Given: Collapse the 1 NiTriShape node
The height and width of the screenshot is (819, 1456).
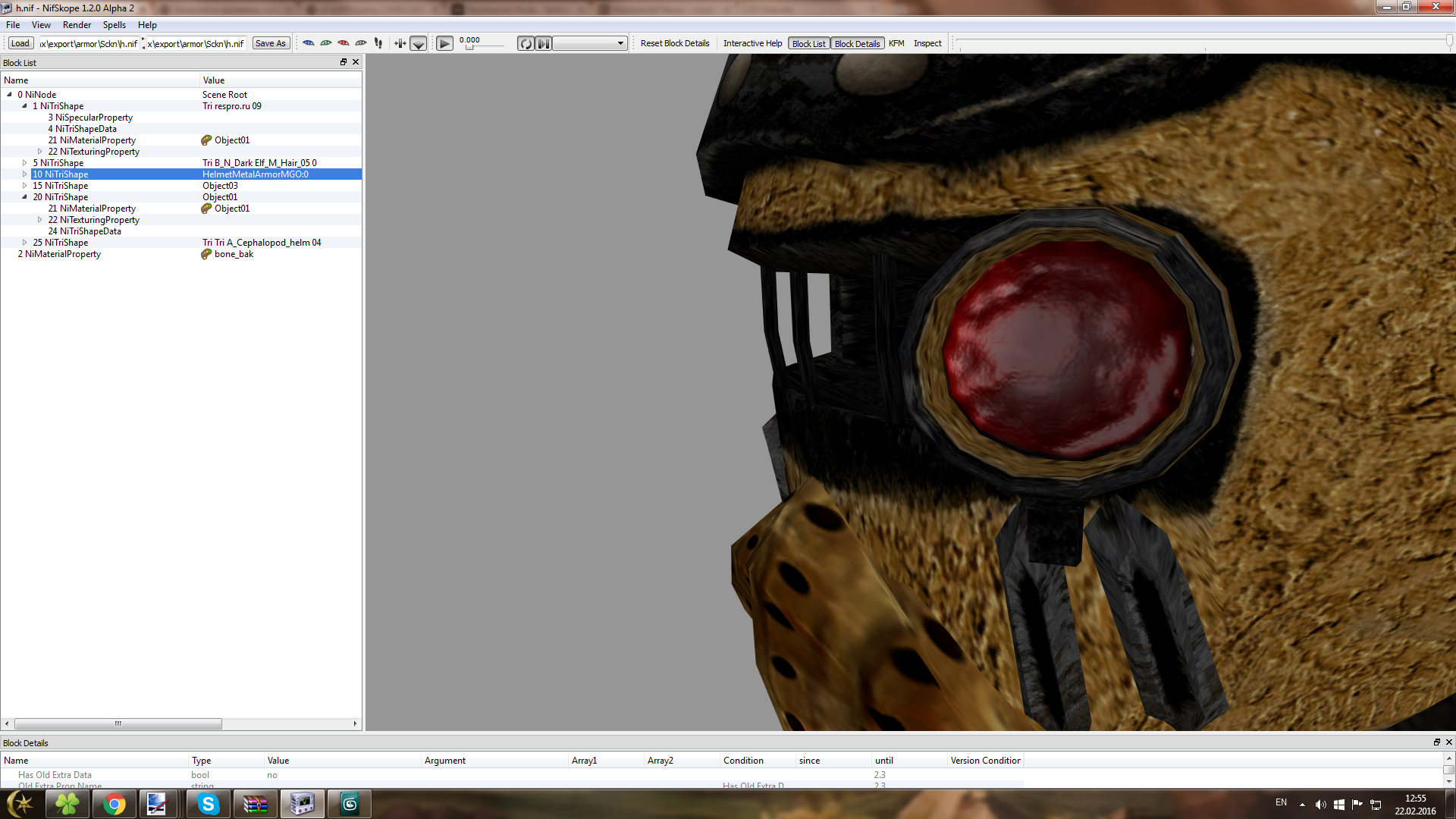Looking at the screenshot, I should tap(24, 106).
